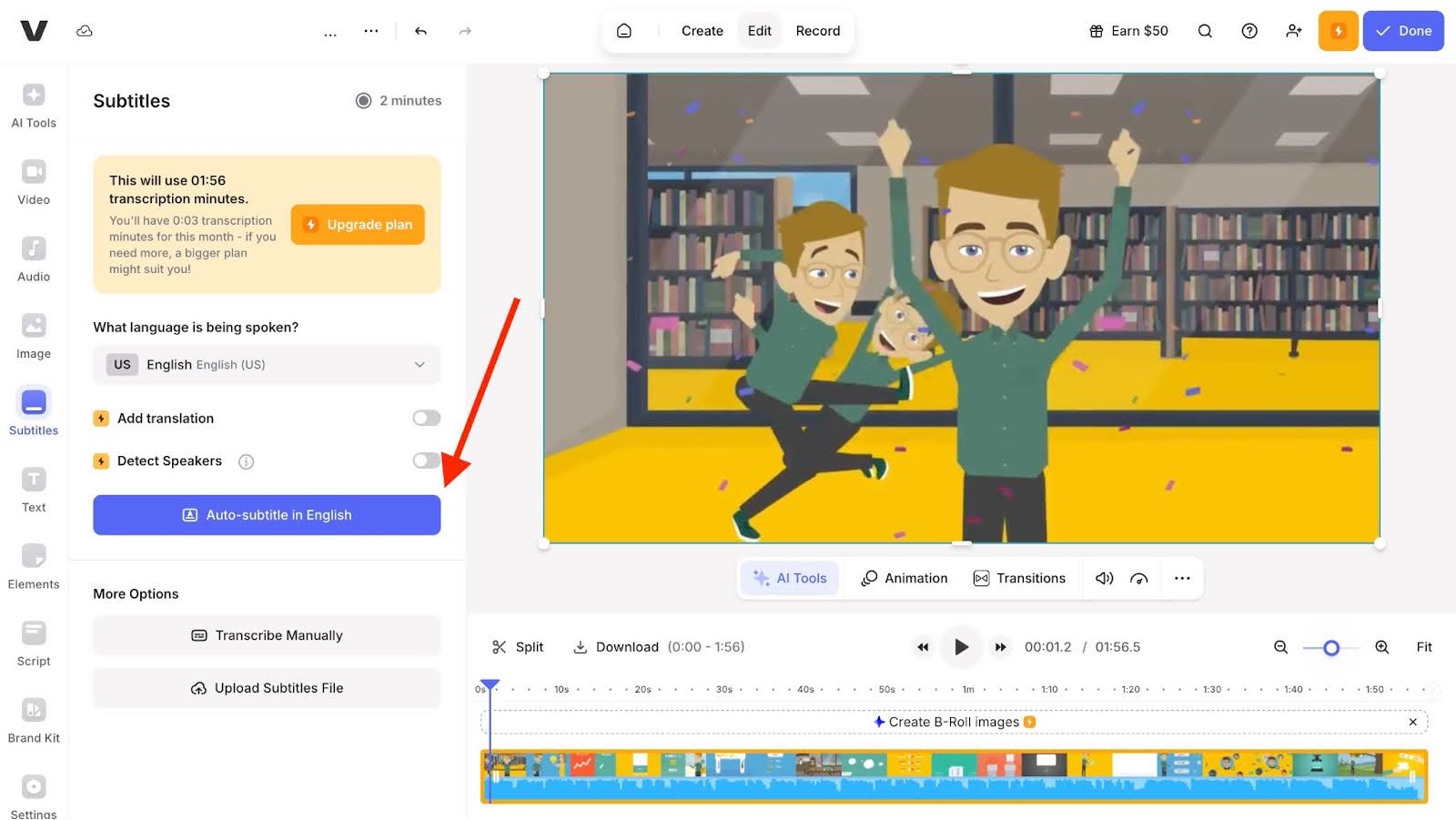Open the AI Tools sidebar panel
This screenshot has width=1456, height=820.
point(34,106)
